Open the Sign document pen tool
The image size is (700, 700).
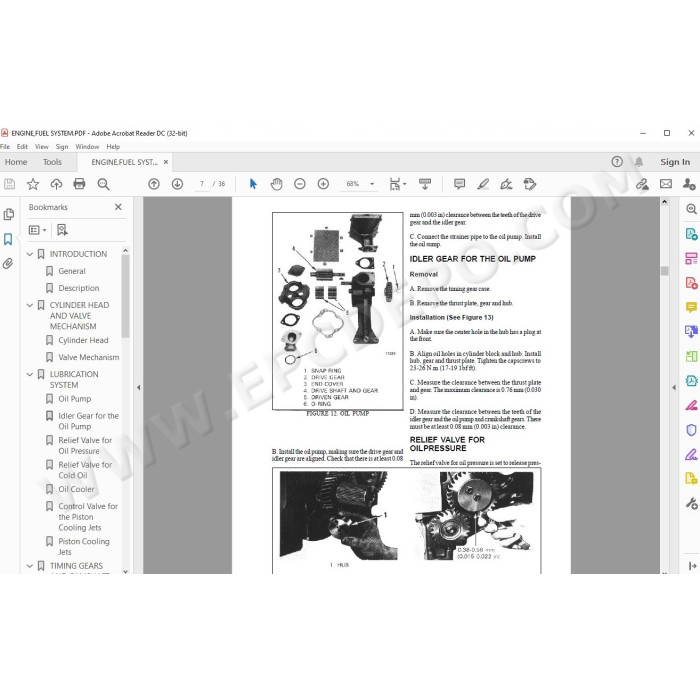coord(506,184)
